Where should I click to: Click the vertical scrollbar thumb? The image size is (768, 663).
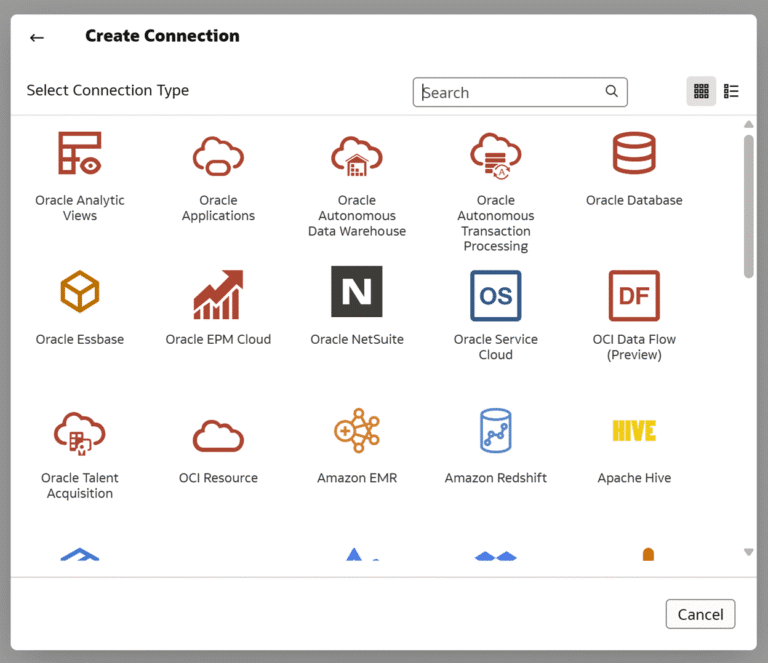coord(748,207)
